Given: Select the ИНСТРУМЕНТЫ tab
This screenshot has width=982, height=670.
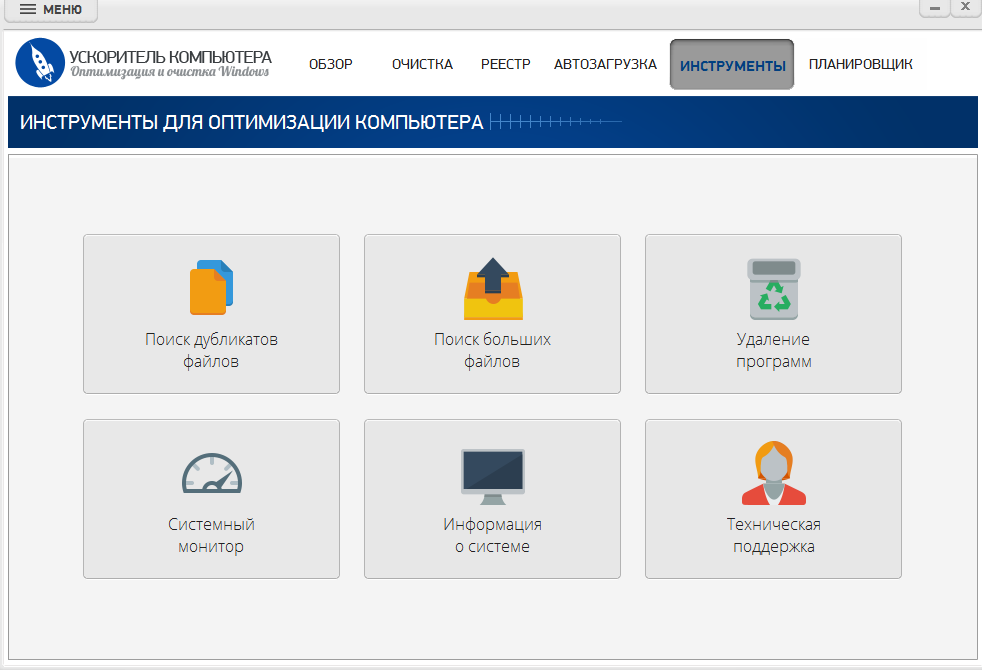Looking at the screenshot, I should point(732,64).
